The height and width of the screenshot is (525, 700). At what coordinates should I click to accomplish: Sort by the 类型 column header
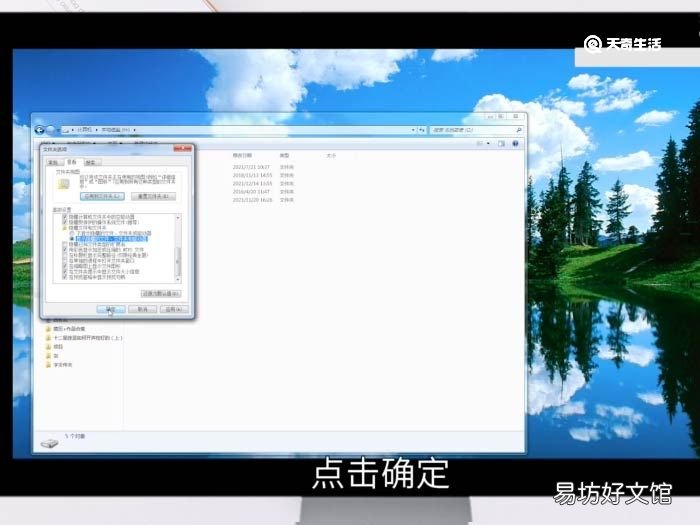[284, 155]
